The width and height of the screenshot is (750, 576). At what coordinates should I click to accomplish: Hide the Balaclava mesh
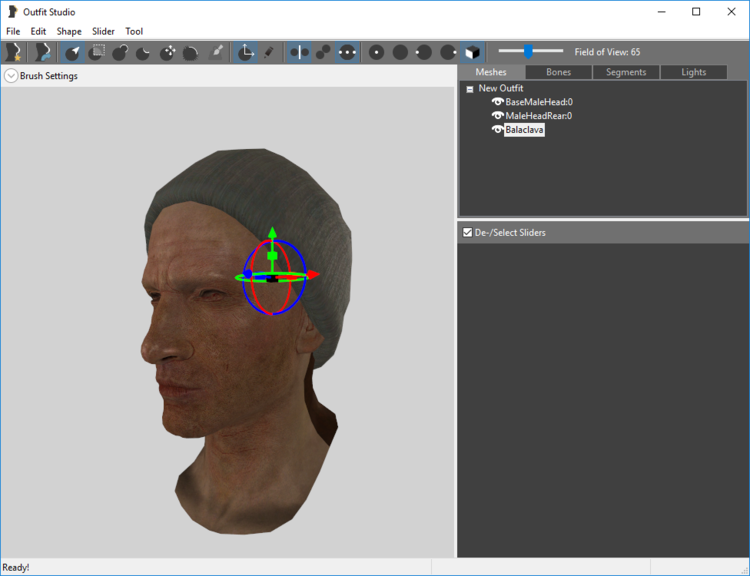click(x=497, y=130)
